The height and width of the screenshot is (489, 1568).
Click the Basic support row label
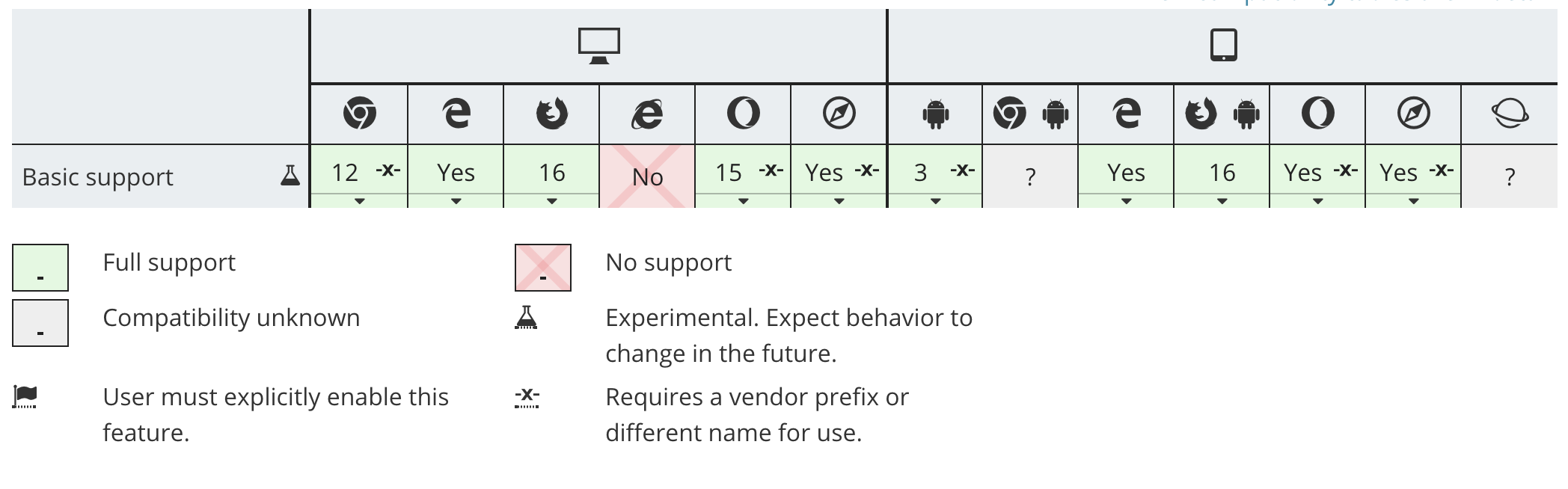point(98,177)
